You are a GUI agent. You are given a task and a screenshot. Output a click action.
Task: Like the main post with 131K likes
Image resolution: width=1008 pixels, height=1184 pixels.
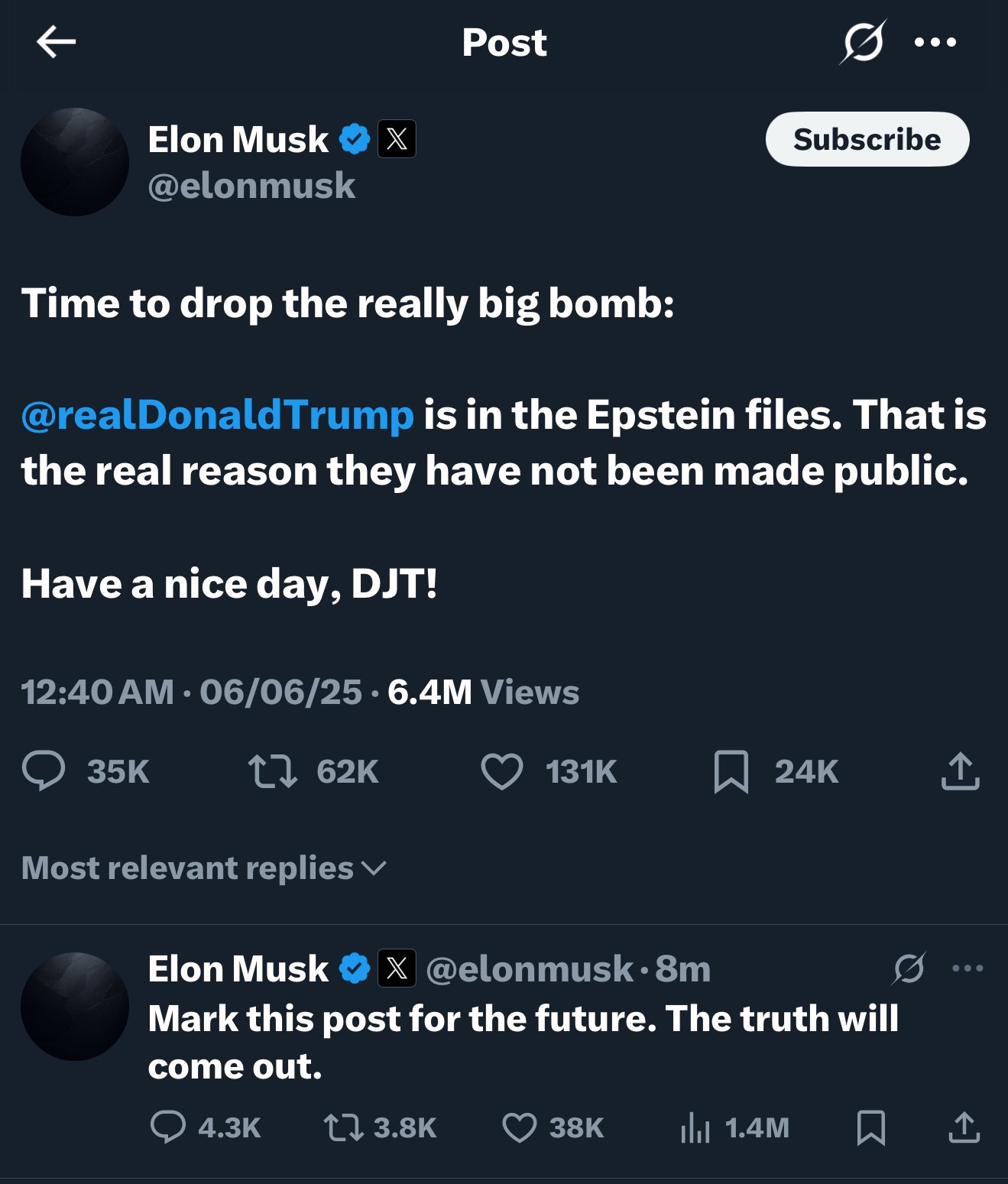[x=502, y=770]
